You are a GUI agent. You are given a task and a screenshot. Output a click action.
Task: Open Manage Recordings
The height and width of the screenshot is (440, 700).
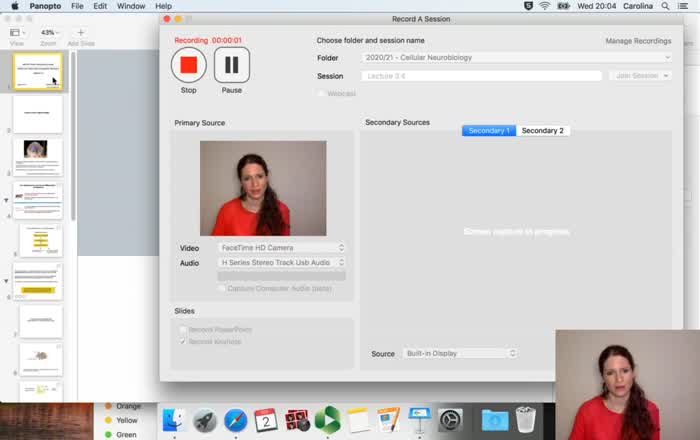pyautogui.click(x=638, y=41)
